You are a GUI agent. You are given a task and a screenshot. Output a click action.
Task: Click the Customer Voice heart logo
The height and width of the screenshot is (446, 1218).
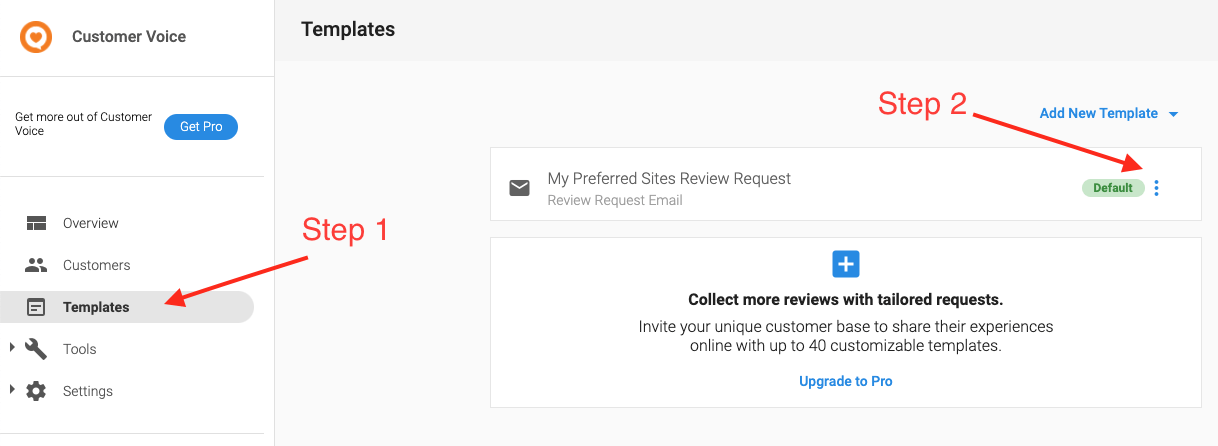click(x=36, y=37)
